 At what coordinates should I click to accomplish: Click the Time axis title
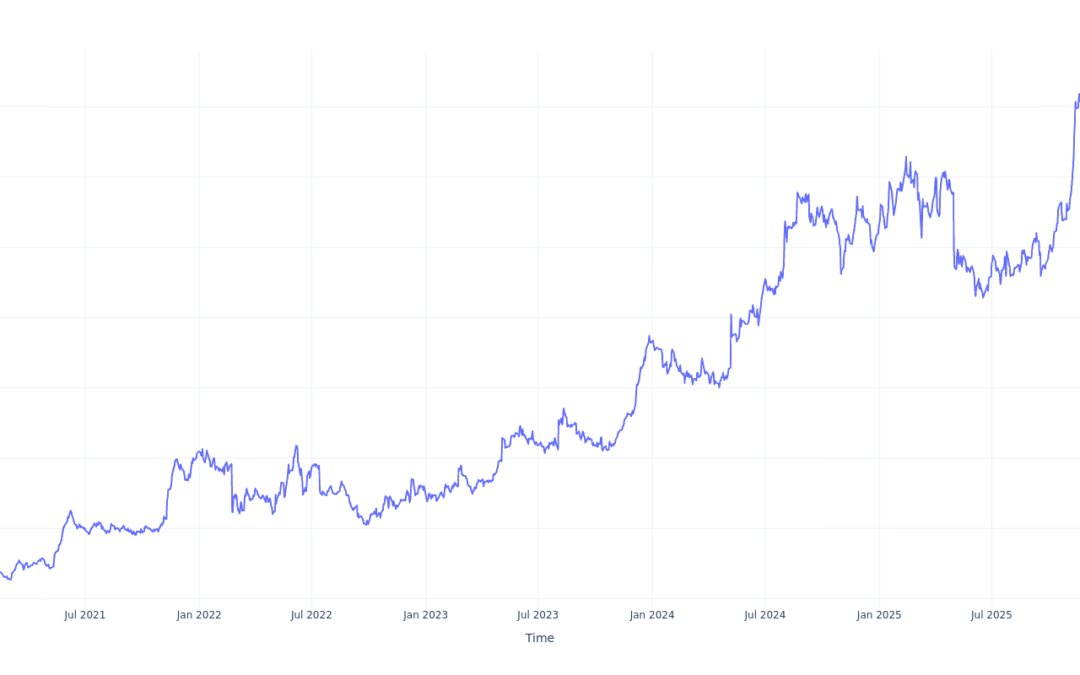(539, 638)
